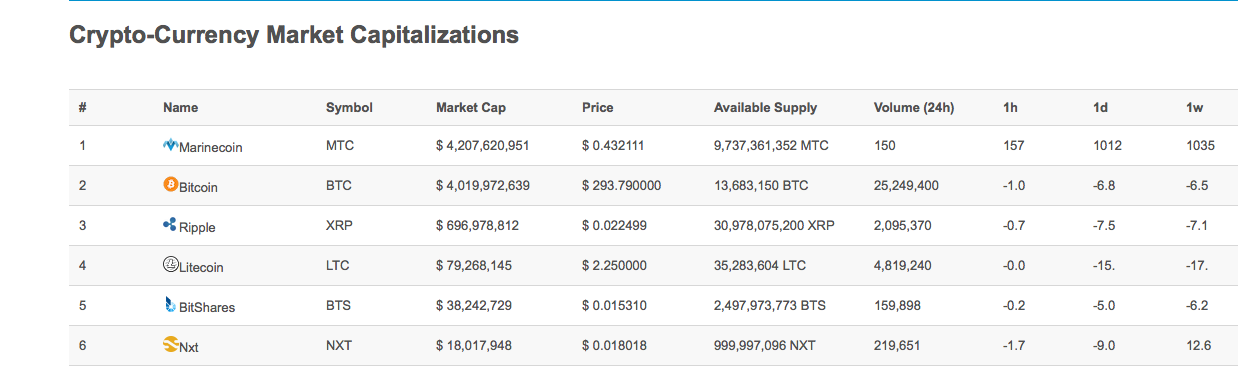Click the Nxt logo icon
The image size is (1238, 373).
pyautogui.click(x=170, y=345)
